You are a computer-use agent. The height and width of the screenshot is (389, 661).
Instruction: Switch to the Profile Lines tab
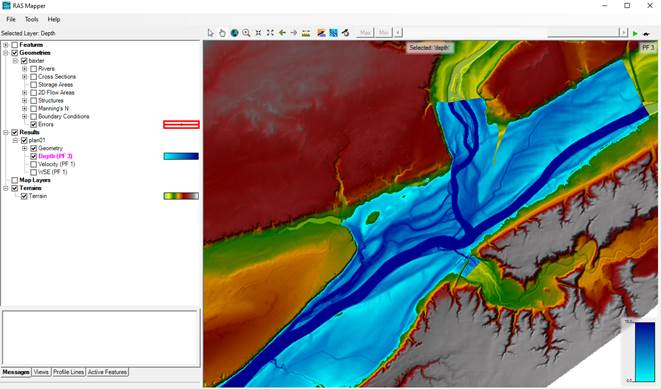pyautogui.click(x=68, y=372)
